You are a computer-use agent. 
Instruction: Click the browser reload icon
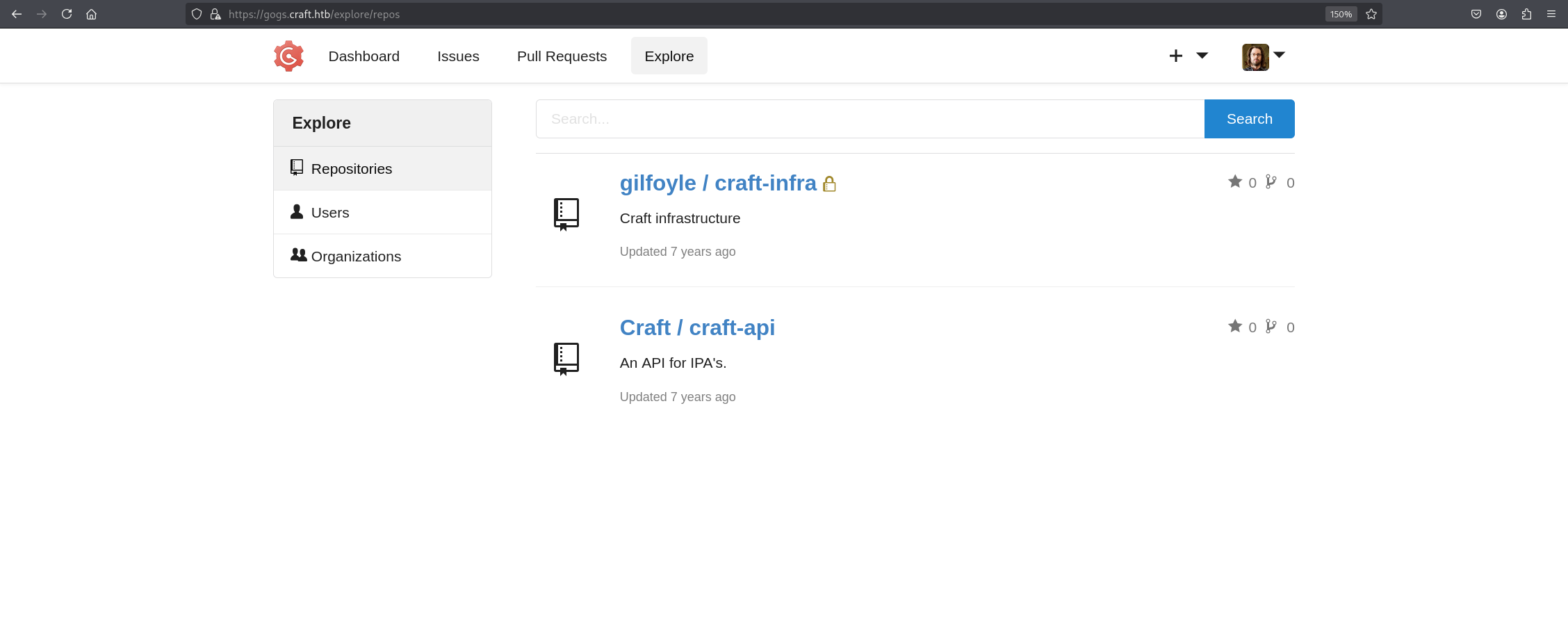pyautogui.click(x=67, y=14)
